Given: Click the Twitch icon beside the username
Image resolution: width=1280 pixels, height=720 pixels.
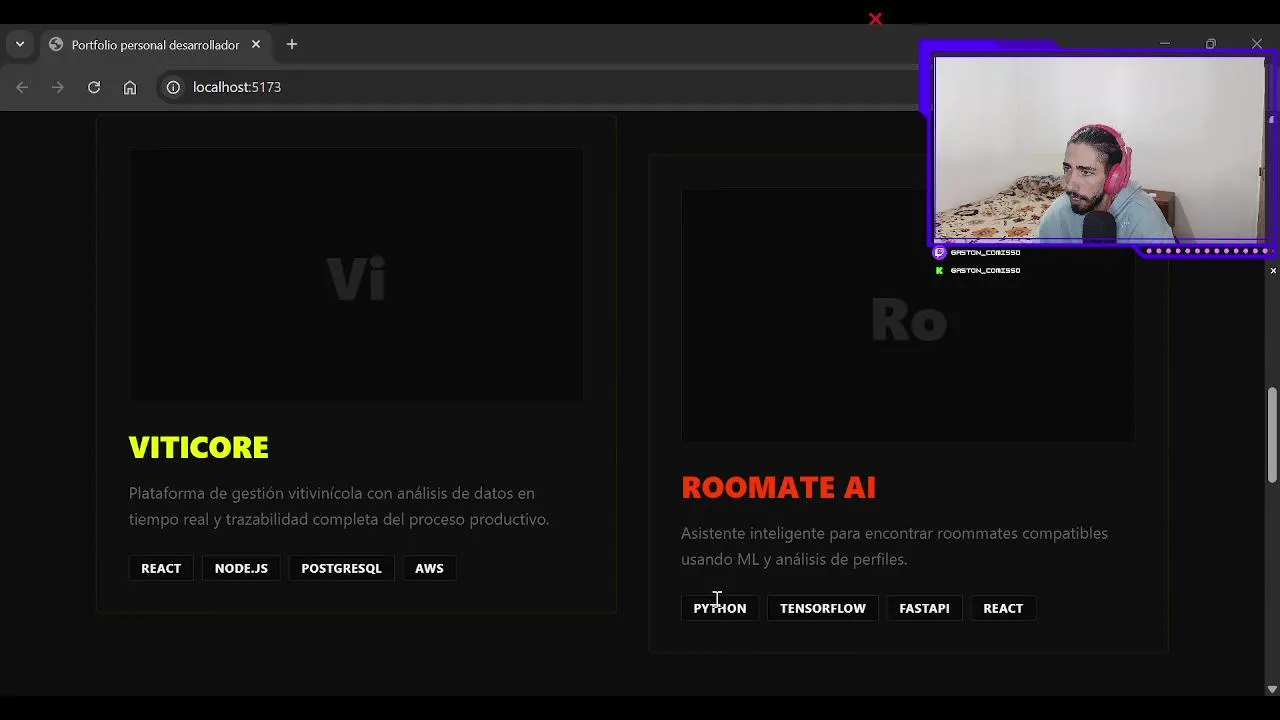Looking at the screenshot, I should point(939,253).
